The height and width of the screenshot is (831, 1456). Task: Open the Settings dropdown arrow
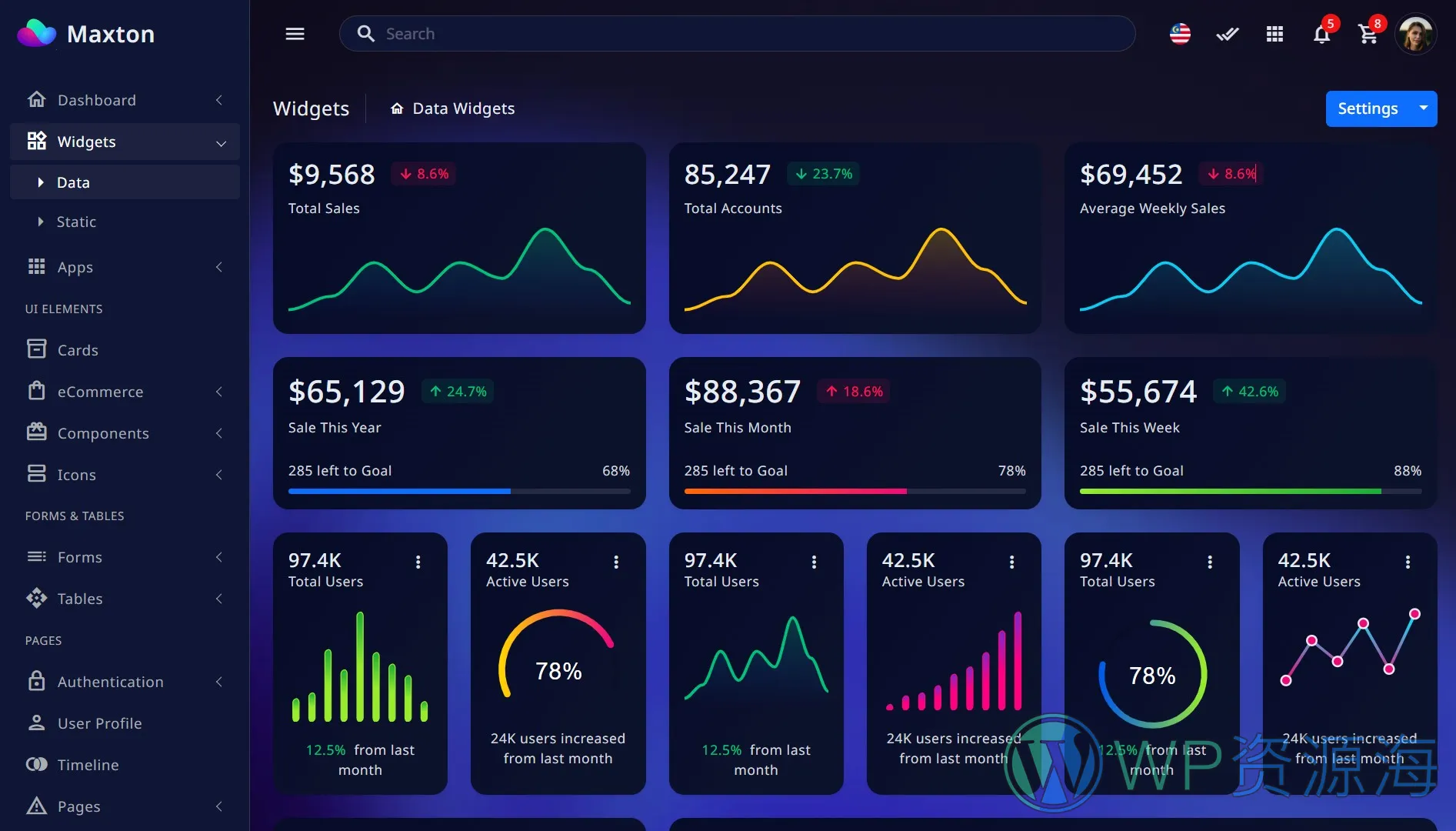pos(1424,108)
